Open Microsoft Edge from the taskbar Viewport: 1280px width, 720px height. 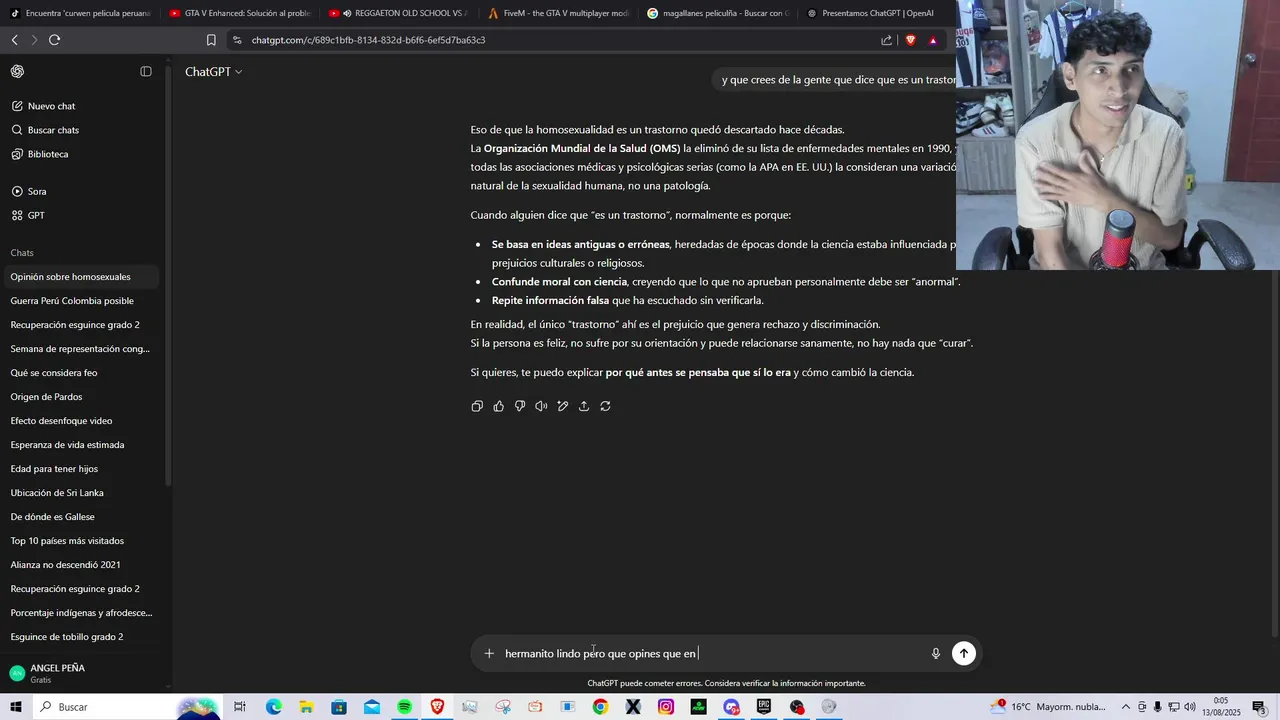point(273,707)
